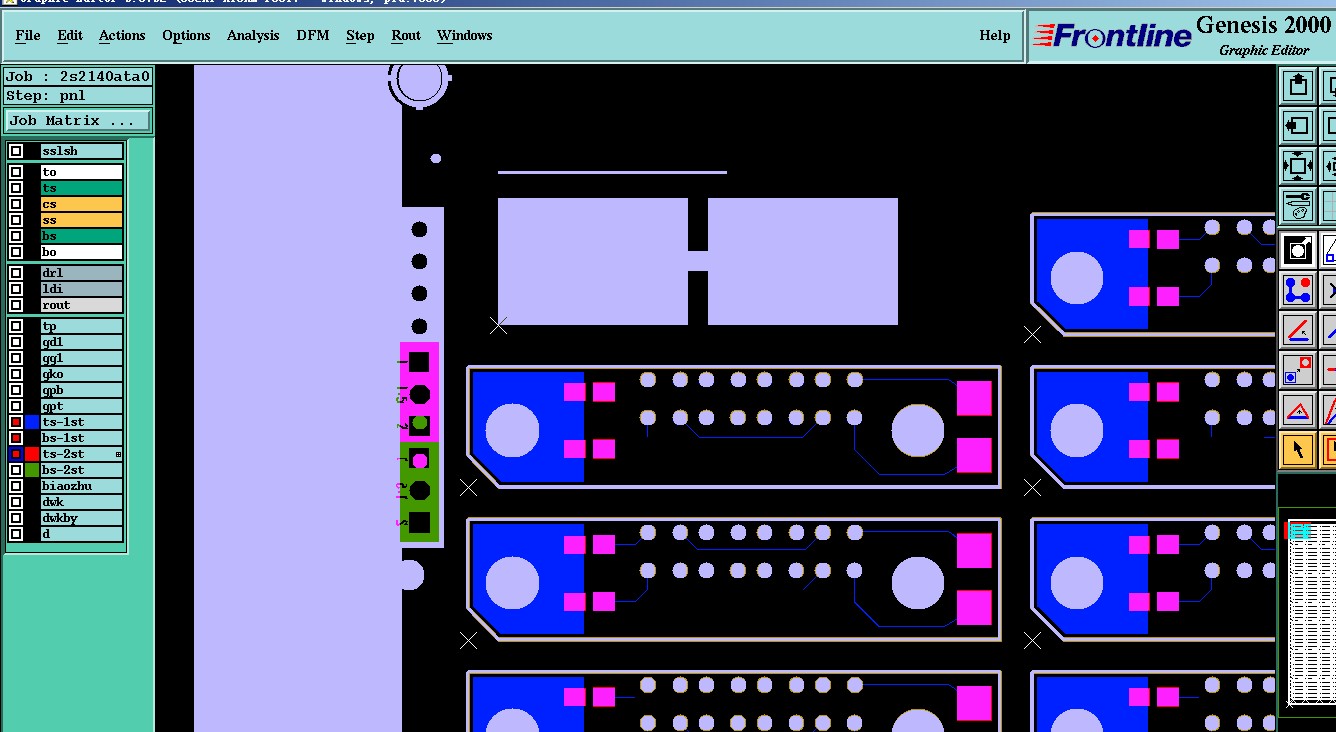Image resolution: width=1336 pixels, height=732 pixels.
Task: Open the Options menu
Action: pos(186,36)
